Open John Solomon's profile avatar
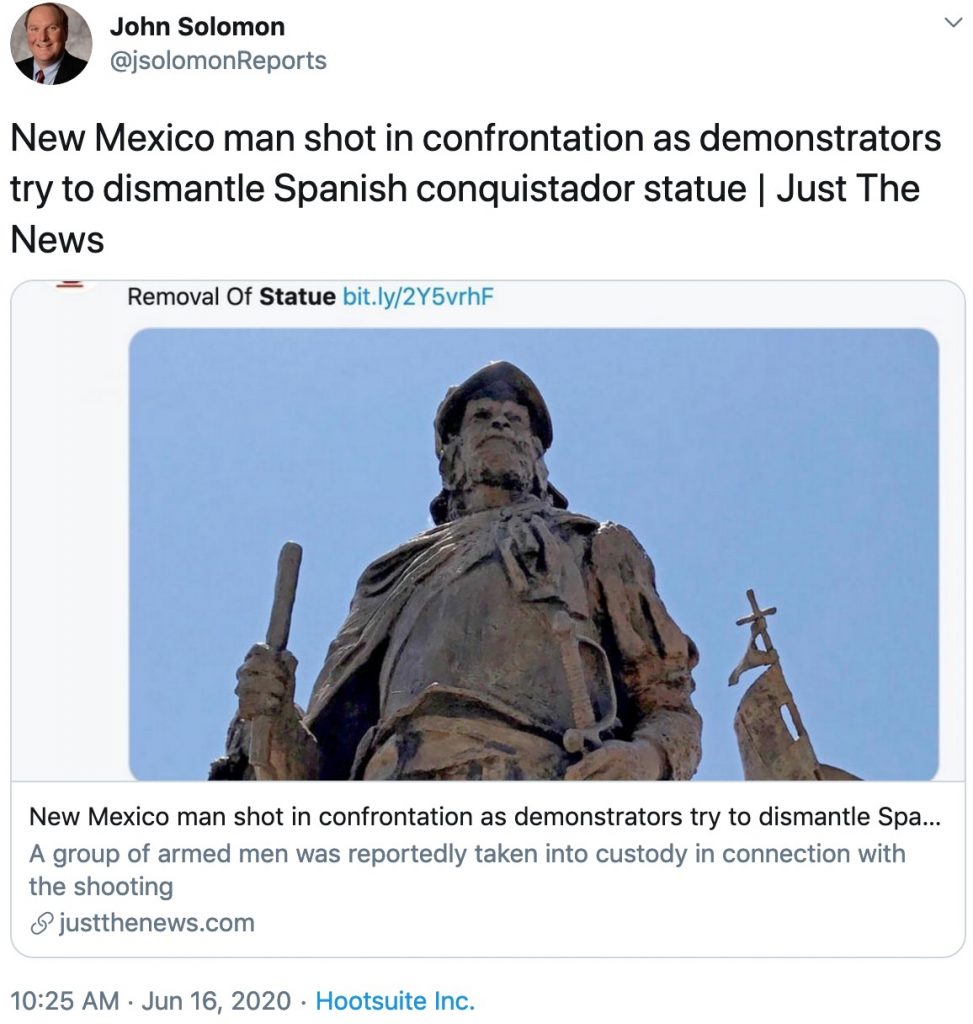This screenshot has width=973, height=1024. 51,44
